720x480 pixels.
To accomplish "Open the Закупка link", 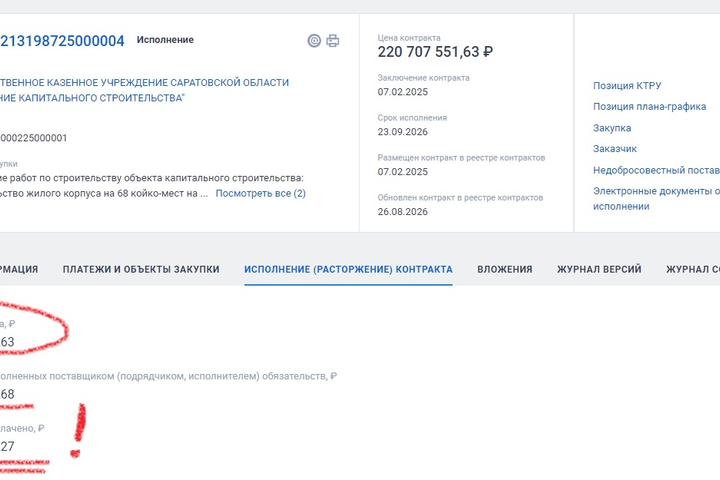I will [612, 128].
